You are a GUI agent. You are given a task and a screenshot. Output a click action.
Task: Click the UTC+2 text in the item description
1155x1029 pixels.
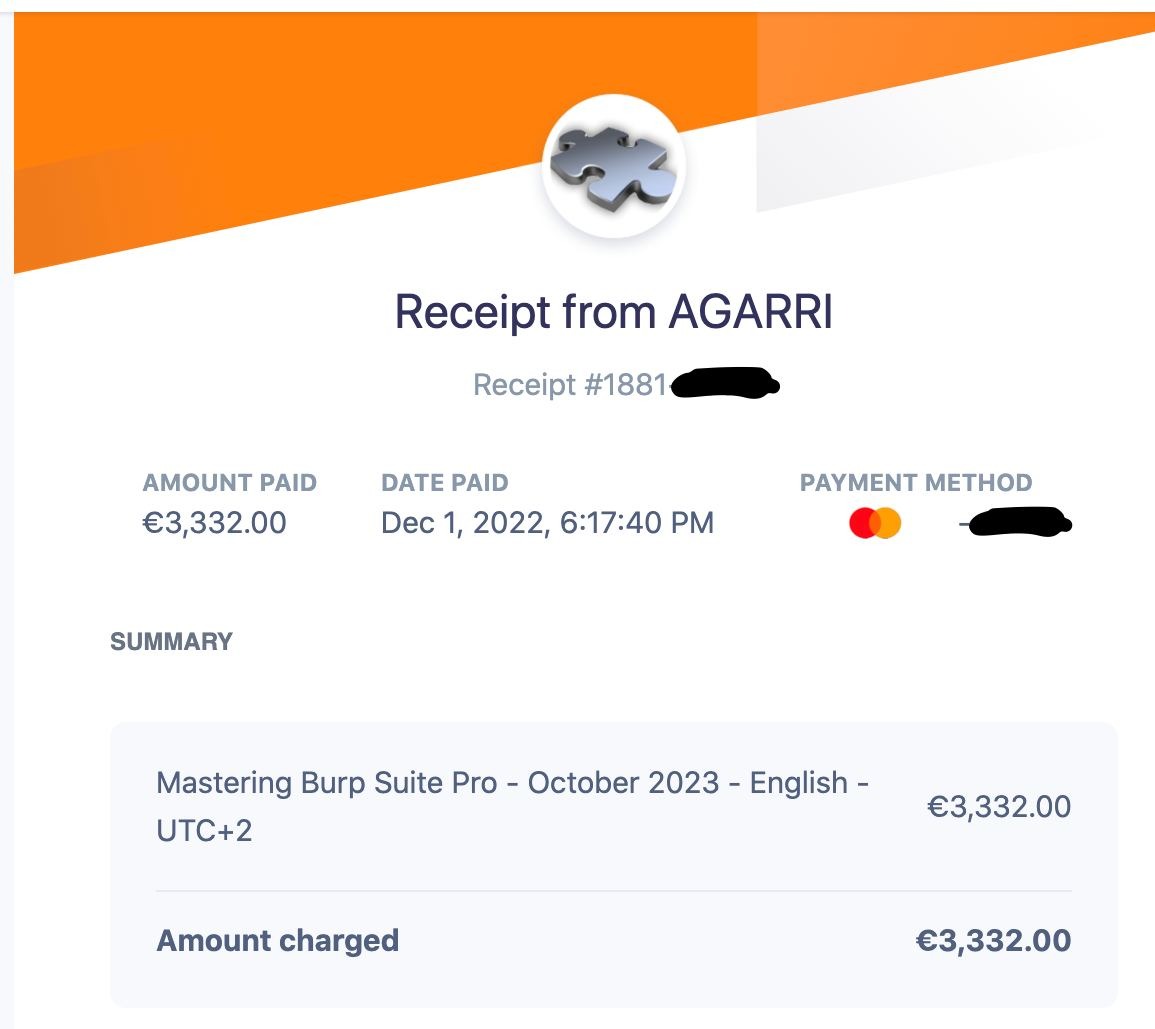(x=204, y=830)
